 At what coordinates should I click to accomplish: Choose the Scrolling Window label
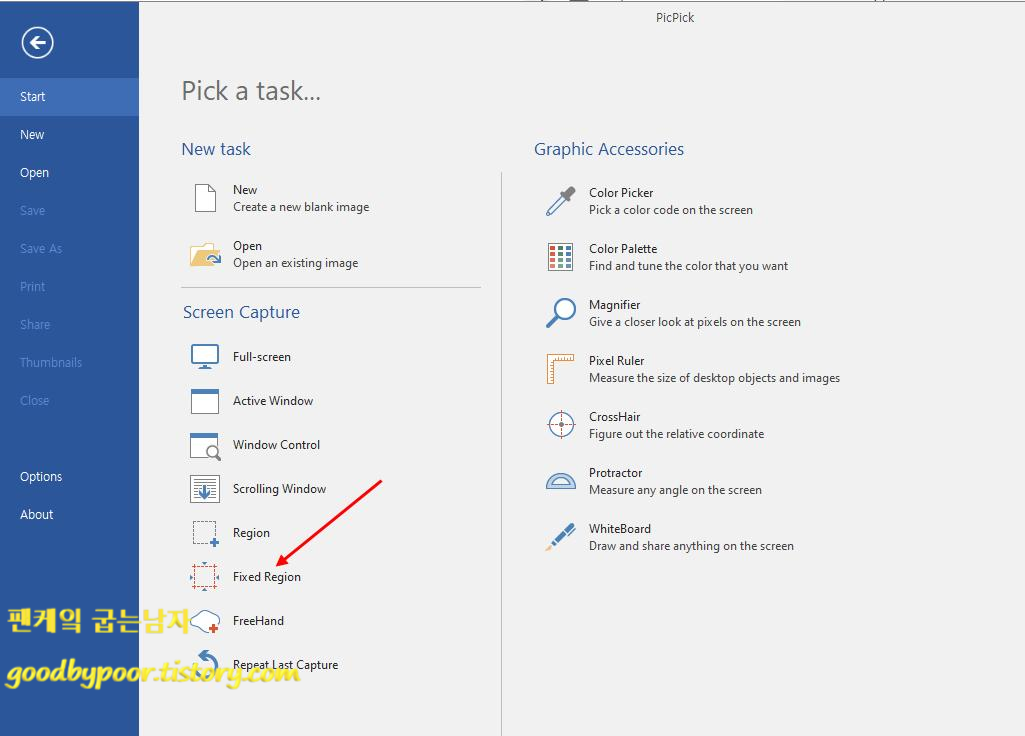click(279, 489)
